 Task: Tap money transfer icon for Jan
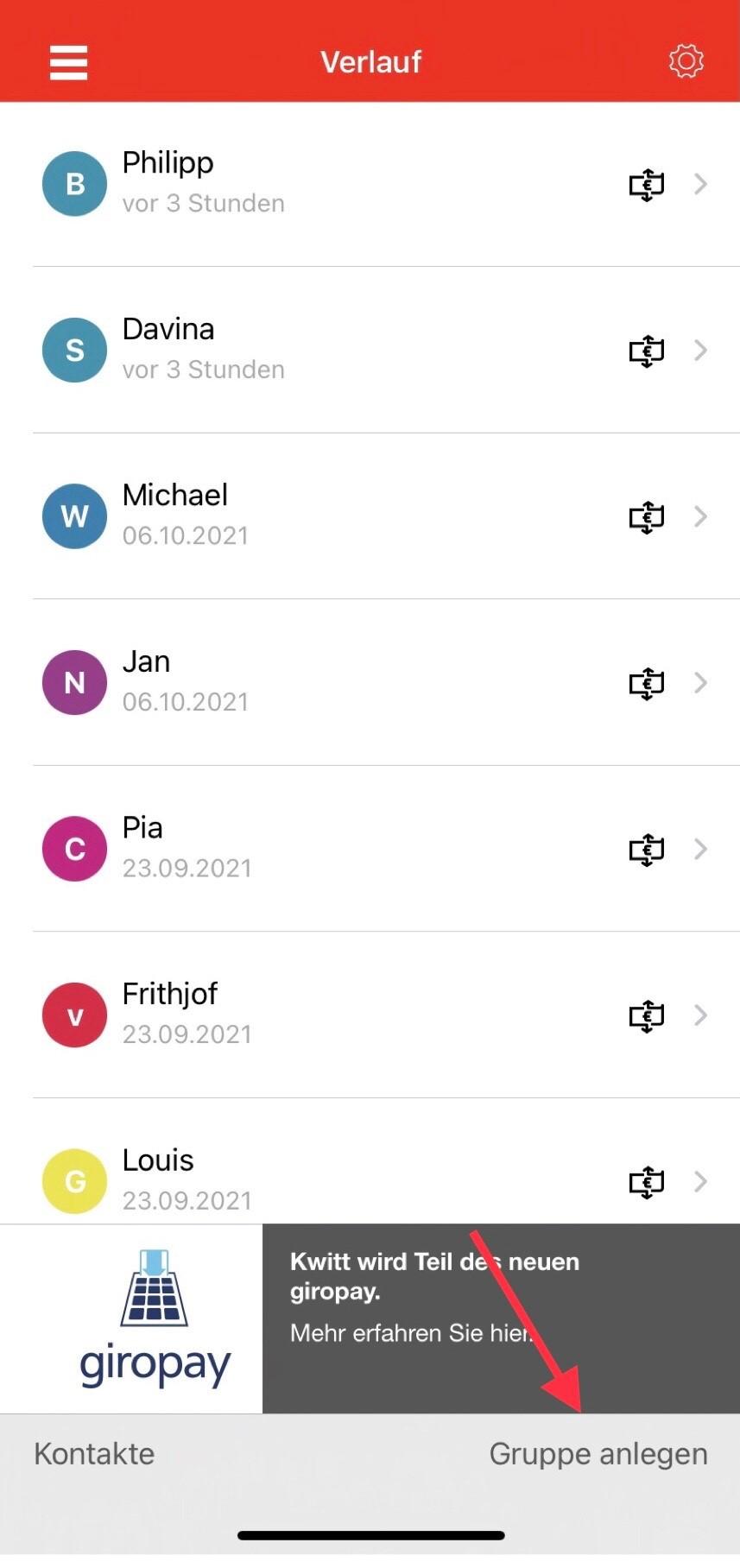point(646,683)
